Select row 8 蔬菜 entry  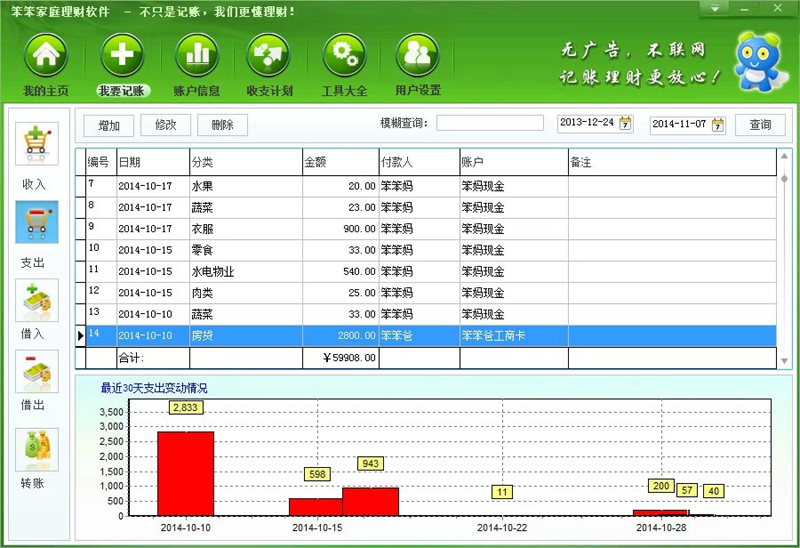431,208
